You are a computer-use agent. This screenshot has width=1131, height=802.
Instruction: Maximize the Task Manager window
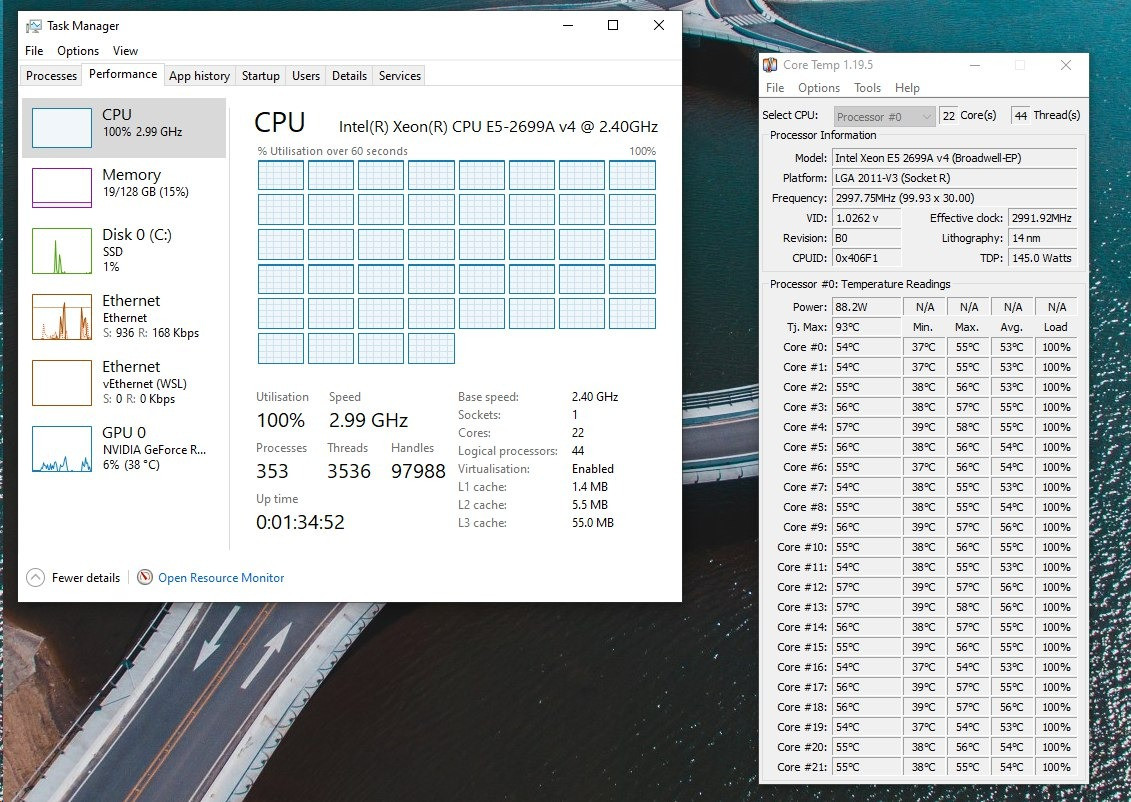coord(613,25)
